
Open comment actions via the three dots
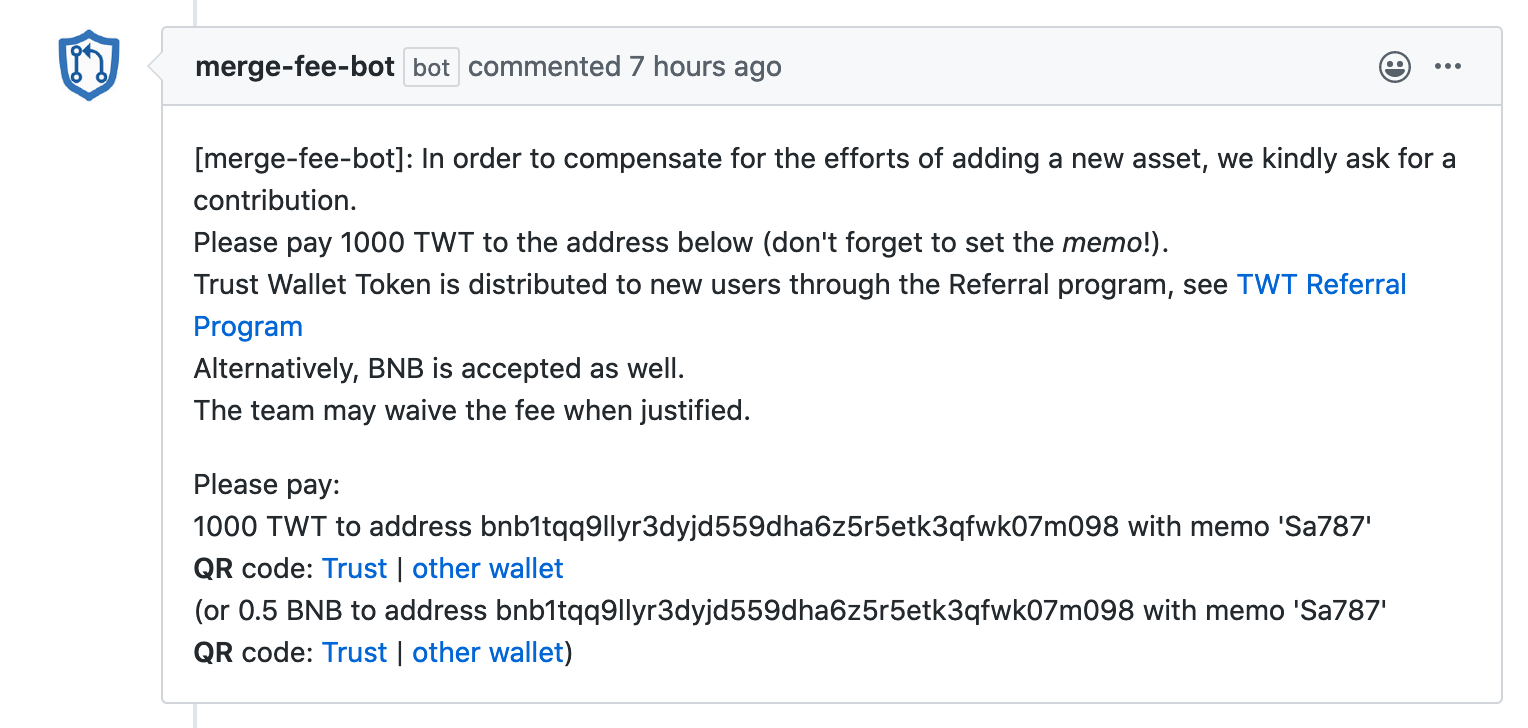[x=1448, y=67]
